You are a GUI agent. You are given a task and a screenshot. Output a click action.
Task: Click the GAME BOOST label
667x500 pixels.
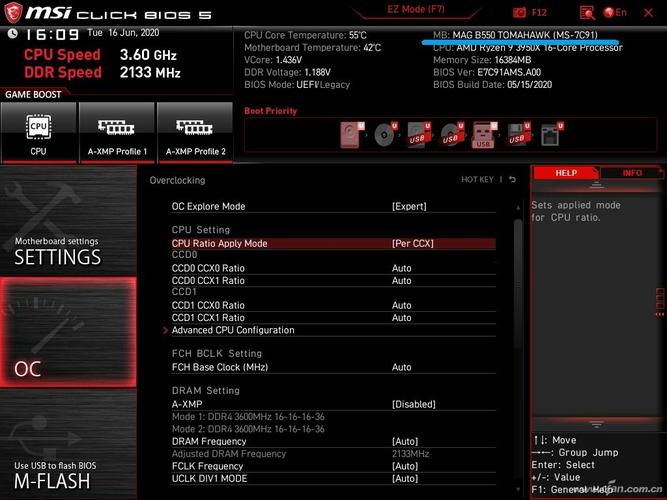coord(33,94)
